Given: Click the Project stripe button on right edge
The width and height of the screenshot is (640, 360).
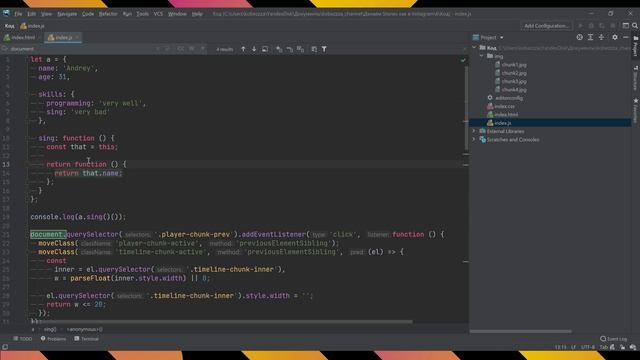Looking at the screenshot, I should click(x=636, y=46).
